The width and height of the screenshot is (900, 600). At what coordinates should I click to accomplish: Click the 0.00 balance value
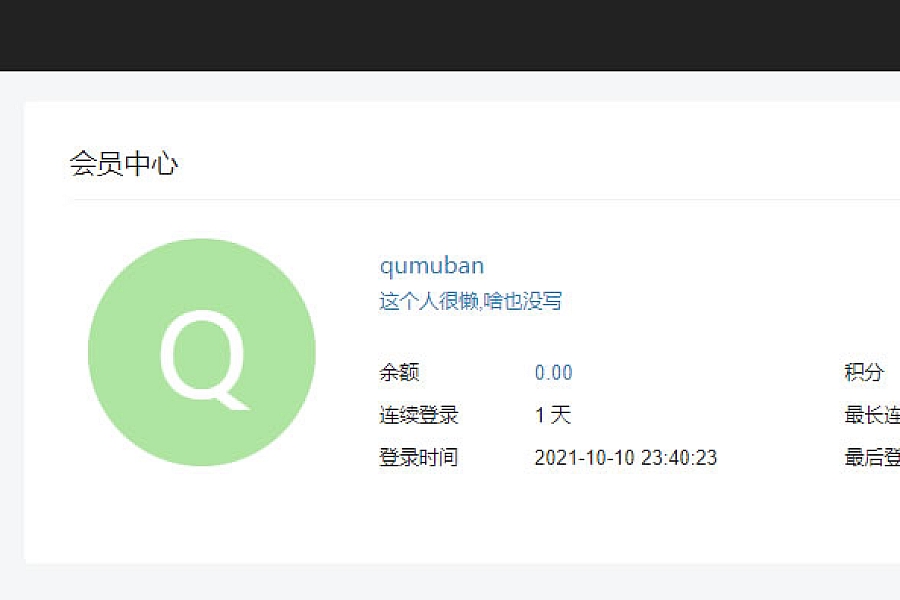553,373
